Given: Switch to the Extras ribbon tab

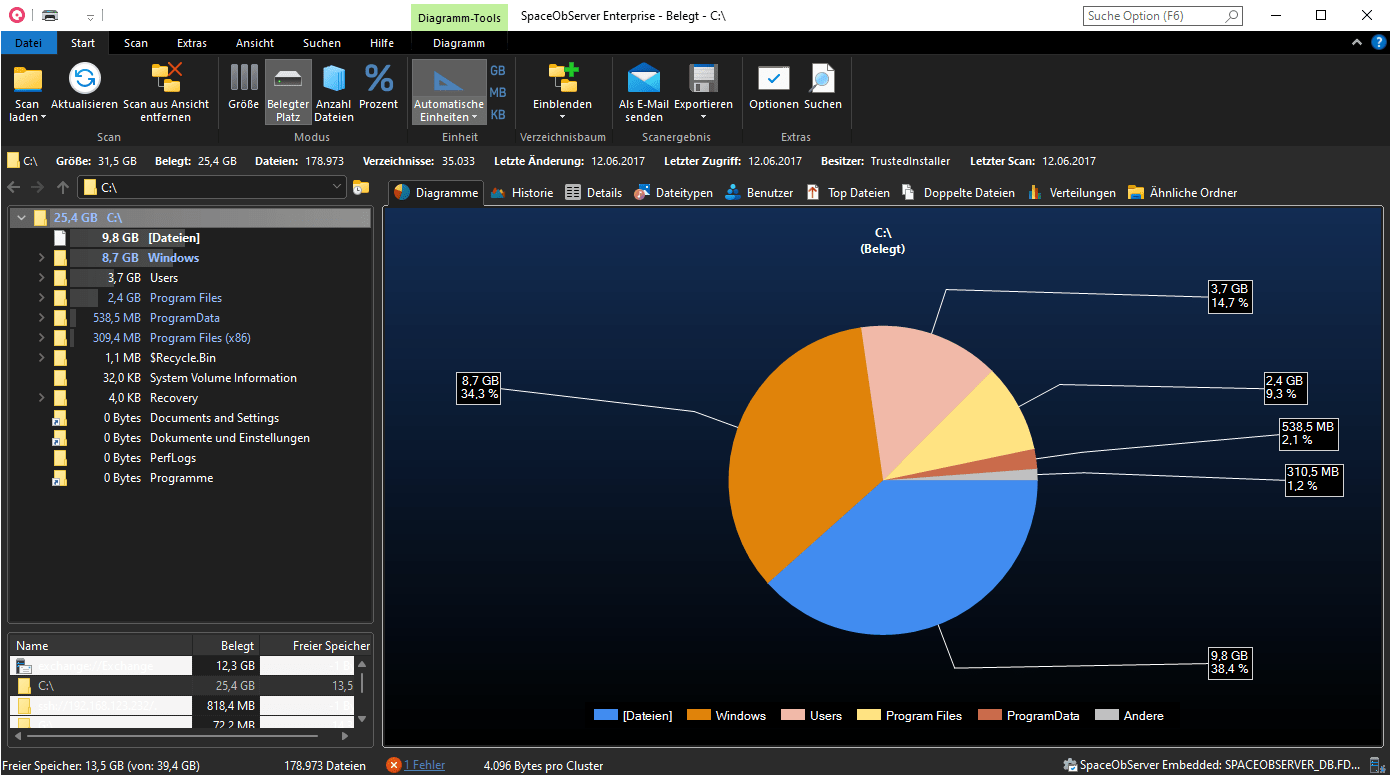Looking at the screenshot, I should pos(192,43).
